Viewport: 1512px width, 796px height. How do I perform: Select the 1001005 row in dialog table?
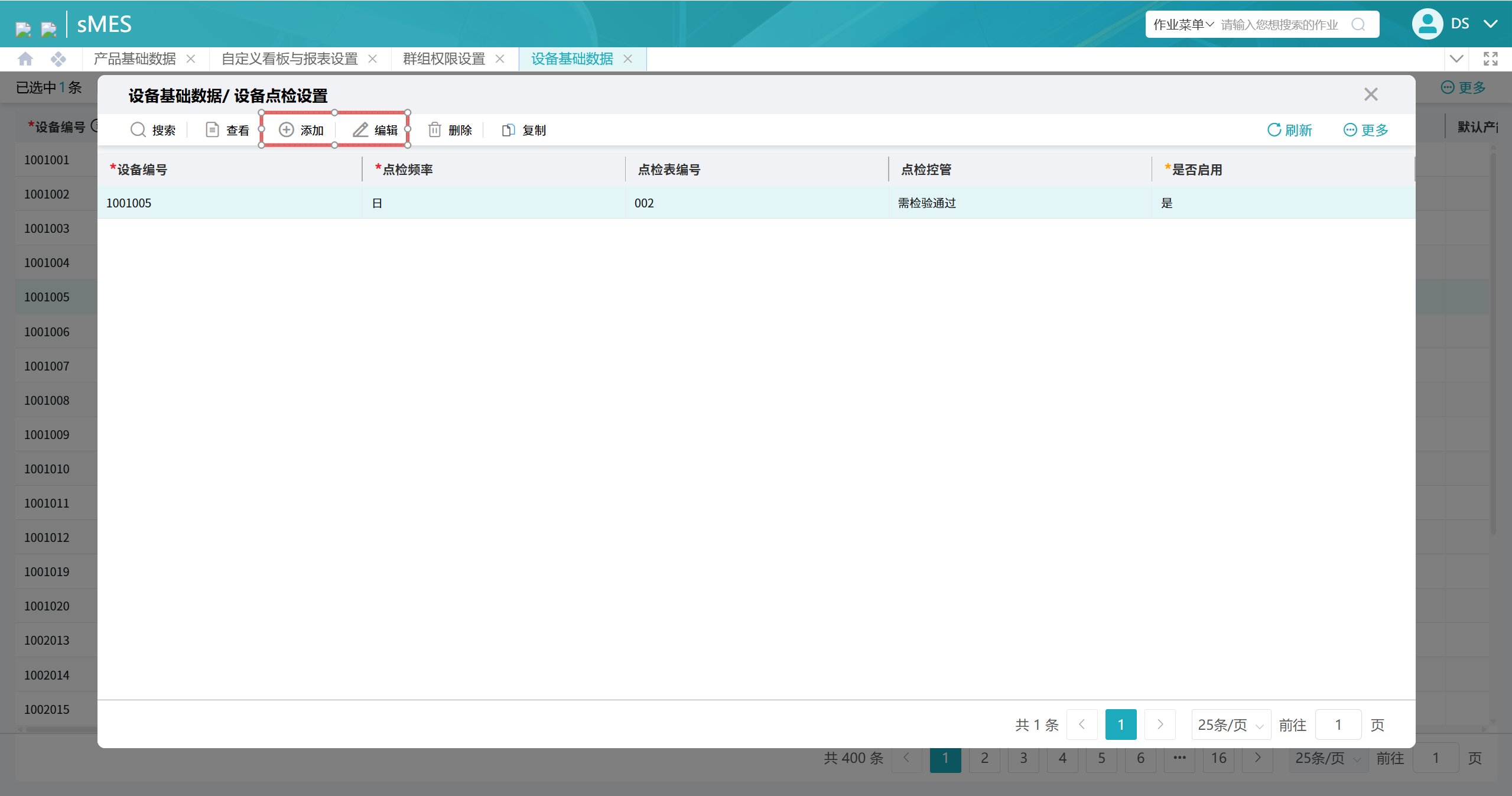(x=756, y=203)
